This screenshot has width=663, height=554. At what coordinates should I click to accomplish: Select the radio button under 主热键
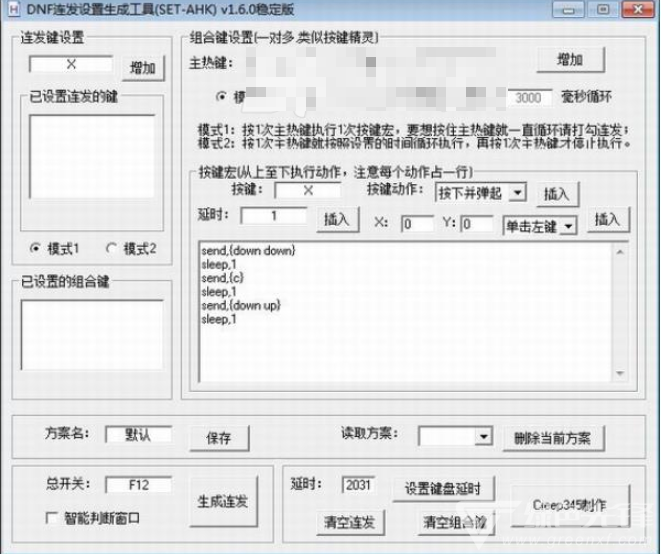[221, 97]
